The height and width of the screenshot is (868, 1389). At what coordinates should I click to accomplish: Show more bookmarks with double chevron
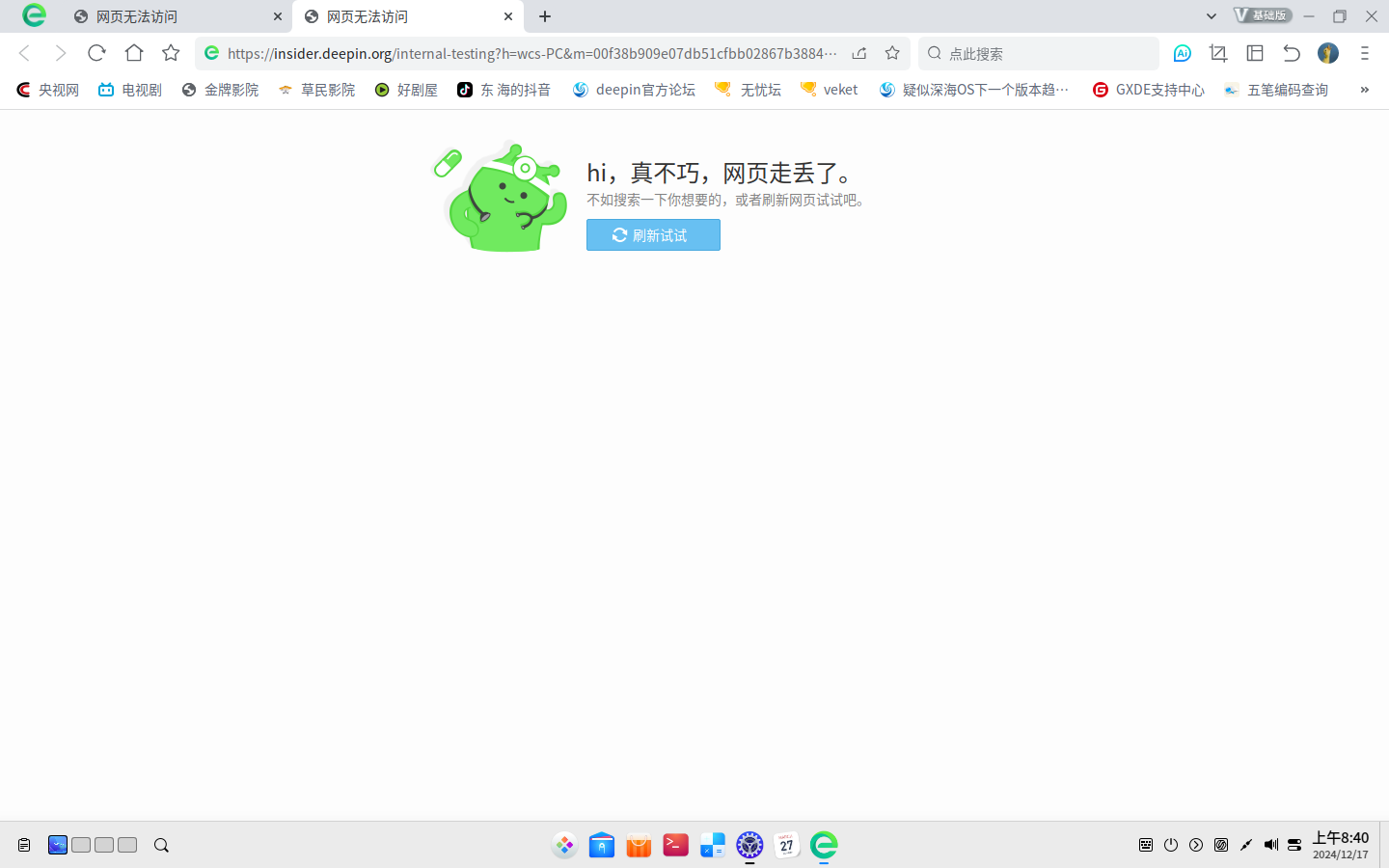coord(1364,90)
